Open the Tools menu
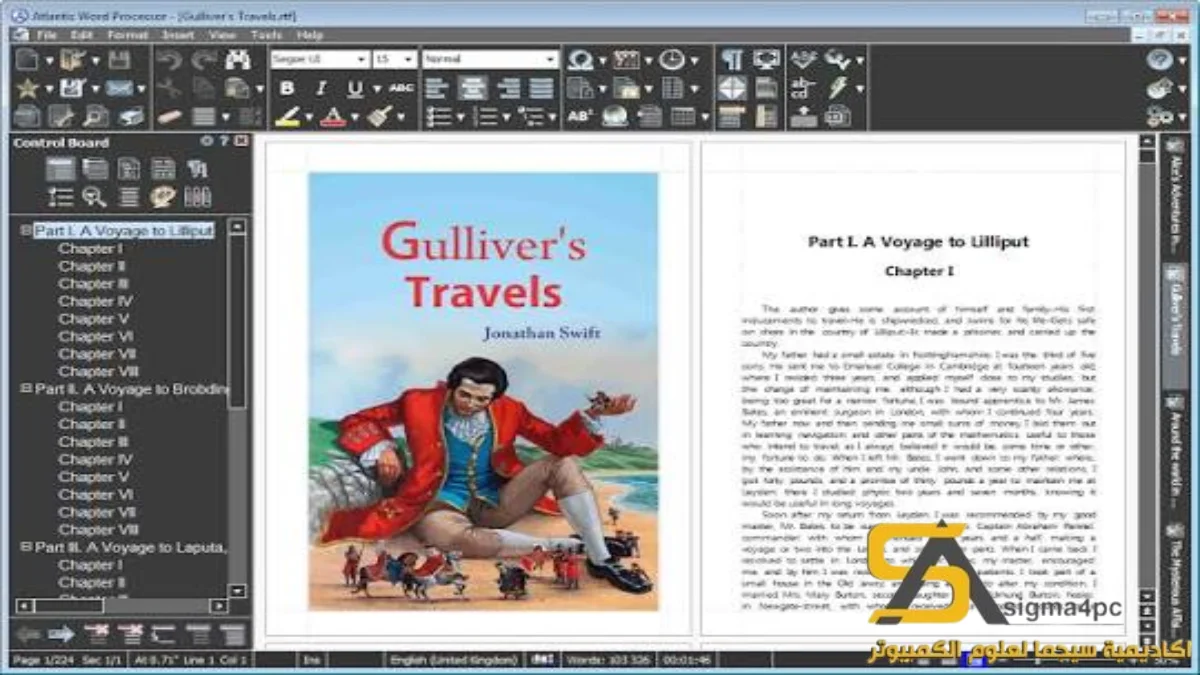The image size is (1200, 675). tap(266, 35)
